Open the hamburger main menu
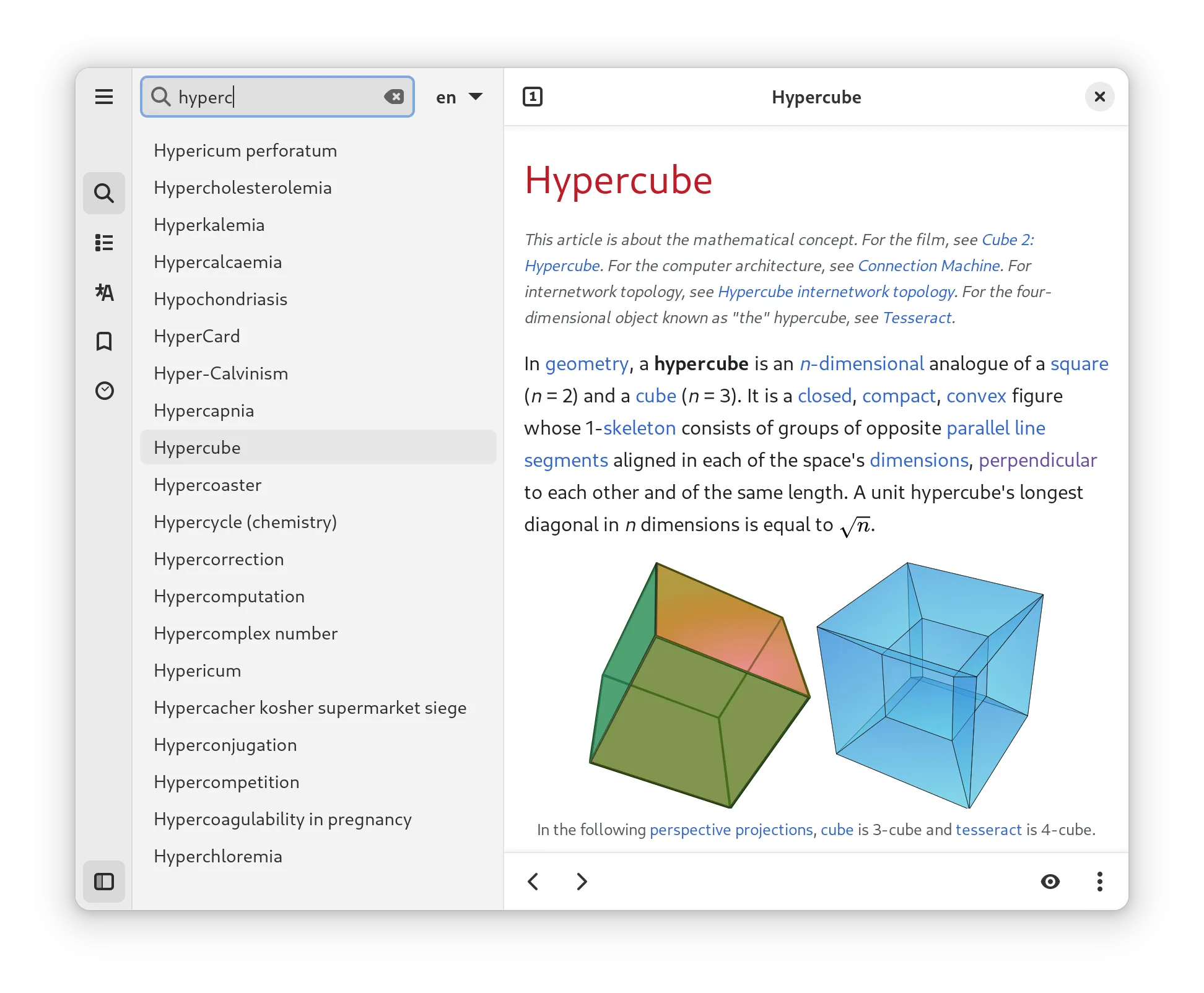Screen dimensions: 1204x993 point(104,97)
